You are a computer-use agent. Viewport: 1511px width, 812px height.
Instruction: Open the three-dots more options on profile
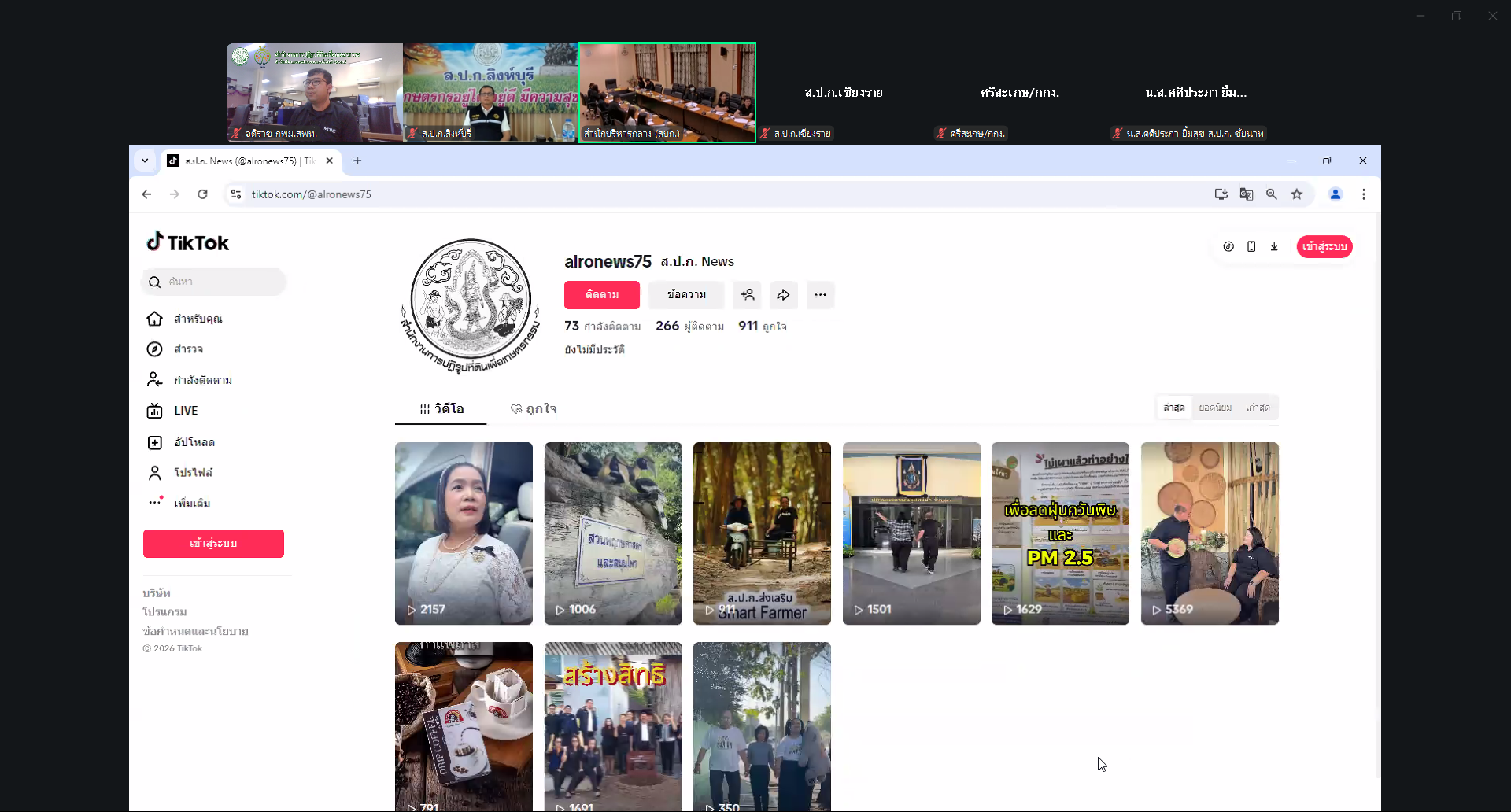tap(820, 295)
